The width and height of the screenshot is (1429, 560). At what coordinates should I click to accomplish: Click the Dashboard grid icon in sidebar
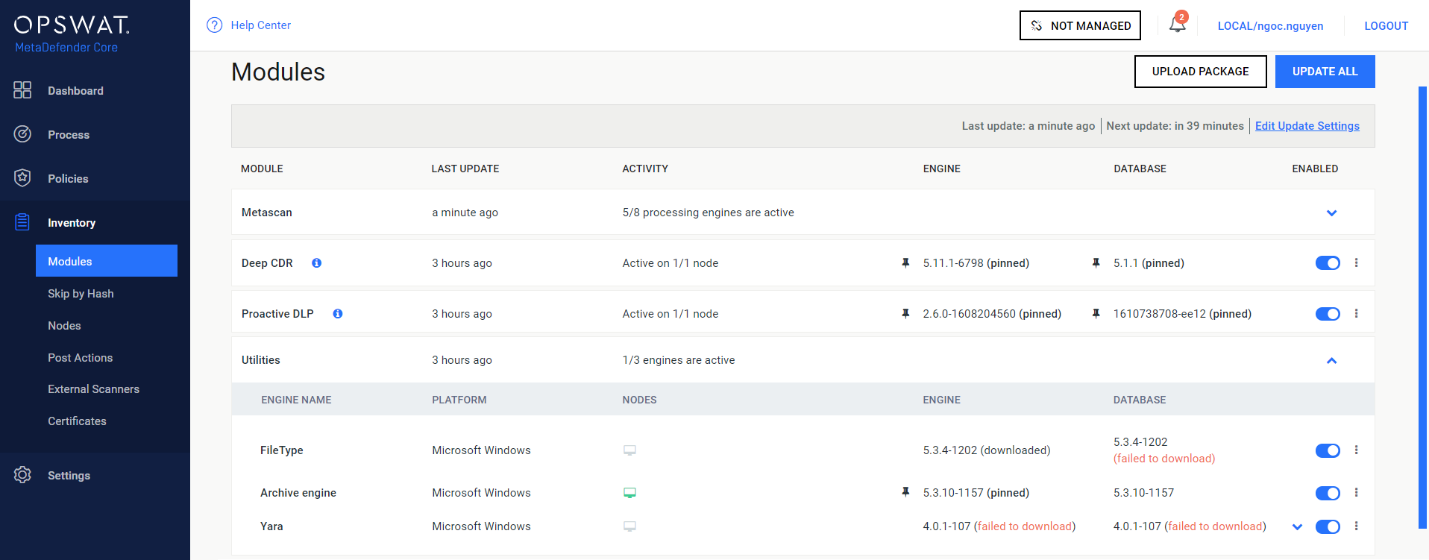(22, 90)
